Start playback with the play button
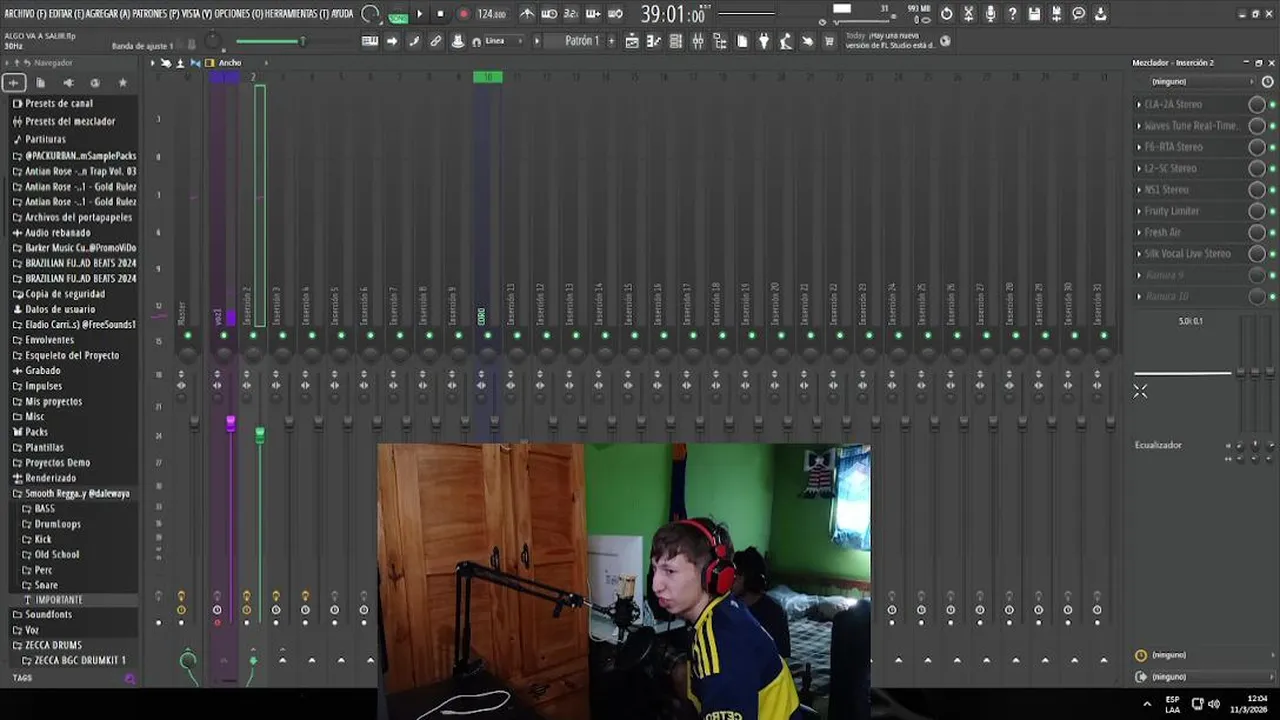Screen dimensions: 1280x720 click(x=419, y=14)
